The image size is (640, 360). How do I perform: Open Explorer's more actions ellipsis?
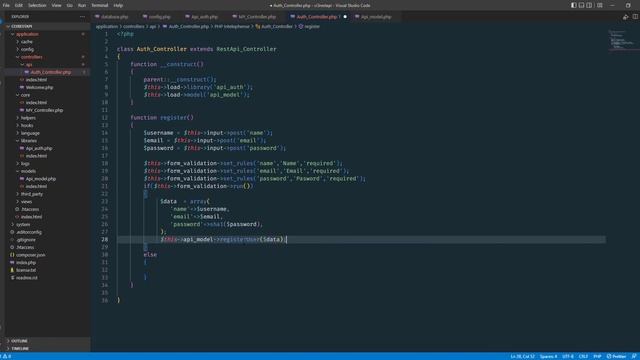[82, 17]
